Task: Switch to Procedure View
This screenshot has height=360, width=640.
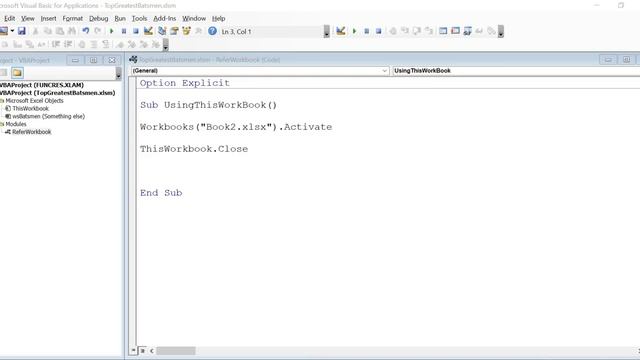Action: pyautogui.click(x=133, y=351)
